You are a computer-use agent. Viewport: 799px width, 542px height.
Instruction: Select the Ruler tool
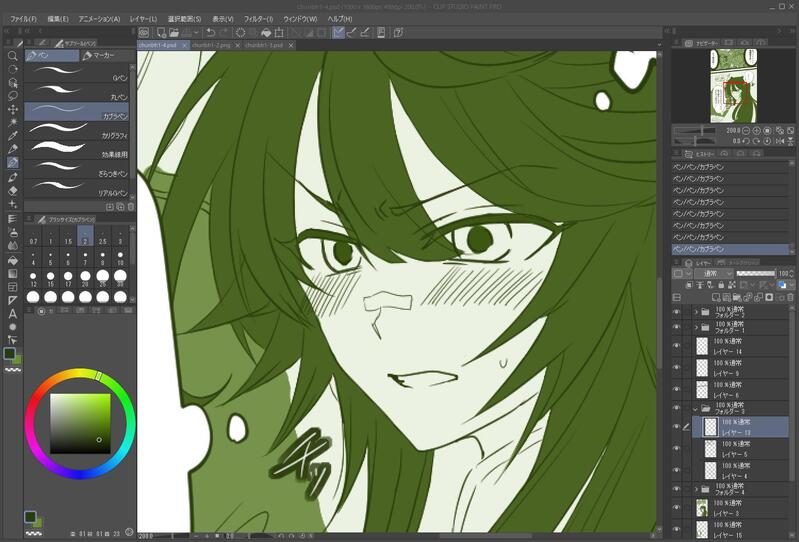tap(13, 300)
